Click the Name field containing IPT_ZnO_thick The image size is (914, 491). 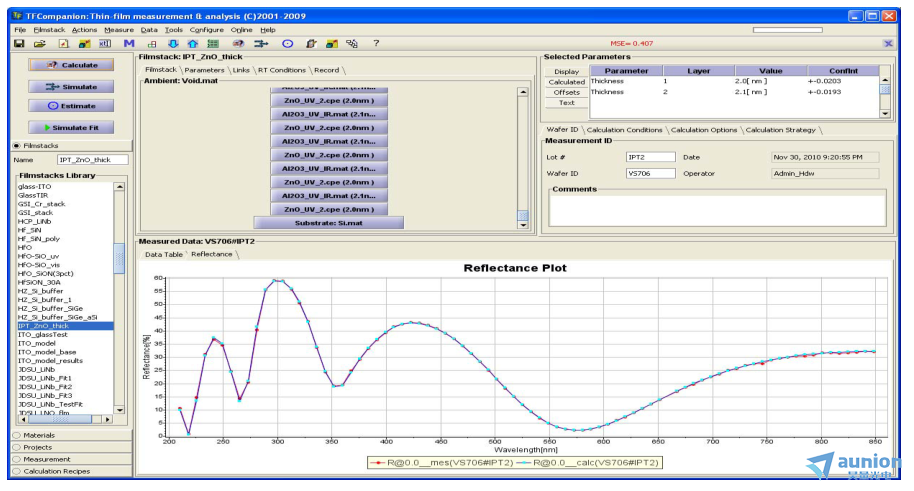pyautogui.click(x=93, y=160)
